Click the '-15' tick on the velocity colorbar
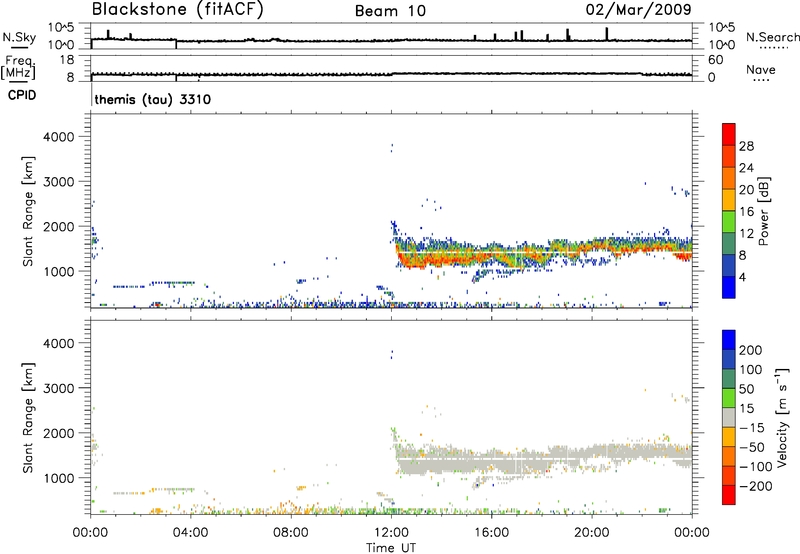 coord(752,428)
